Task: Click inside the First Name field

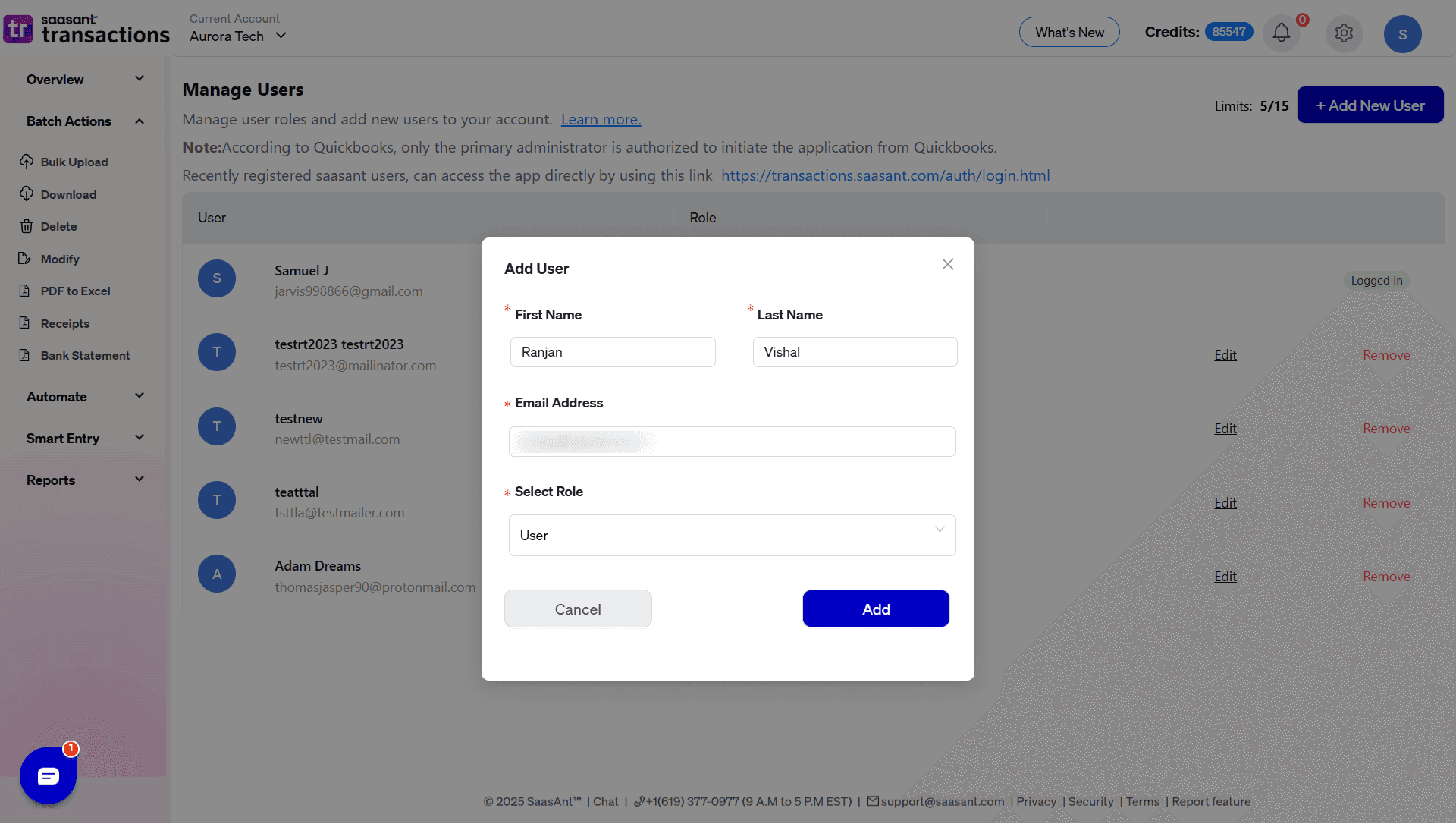Action: [612, 352]
